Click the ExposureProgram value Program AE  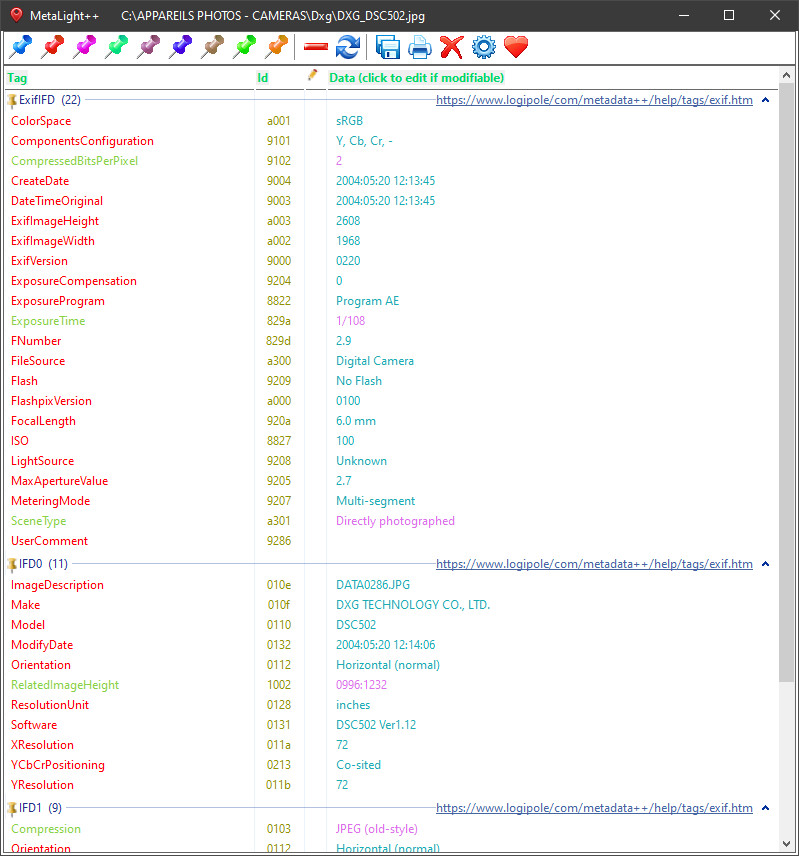[367, 301]
